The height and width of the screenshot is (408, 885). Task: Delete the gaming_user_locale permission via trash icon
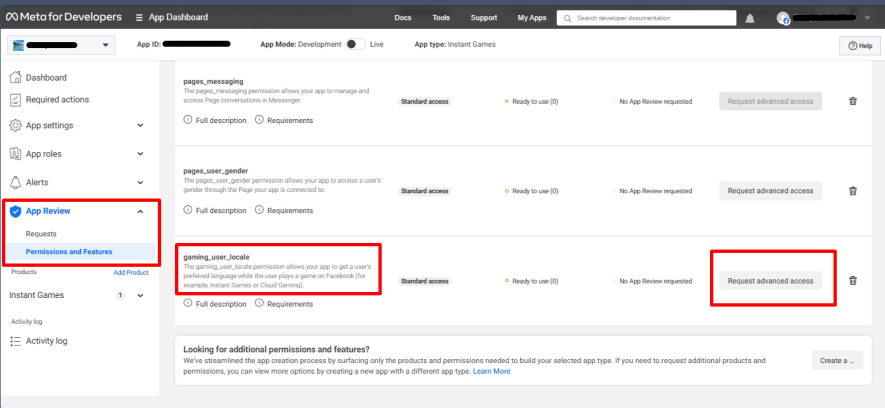click(853, 280)
